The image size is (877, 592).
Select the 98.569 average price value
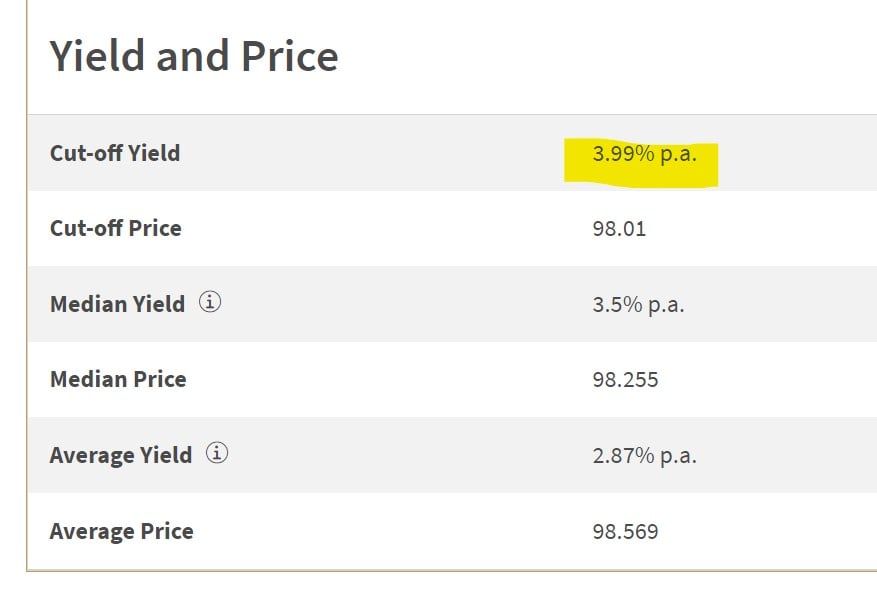click(x=625, y=532)
